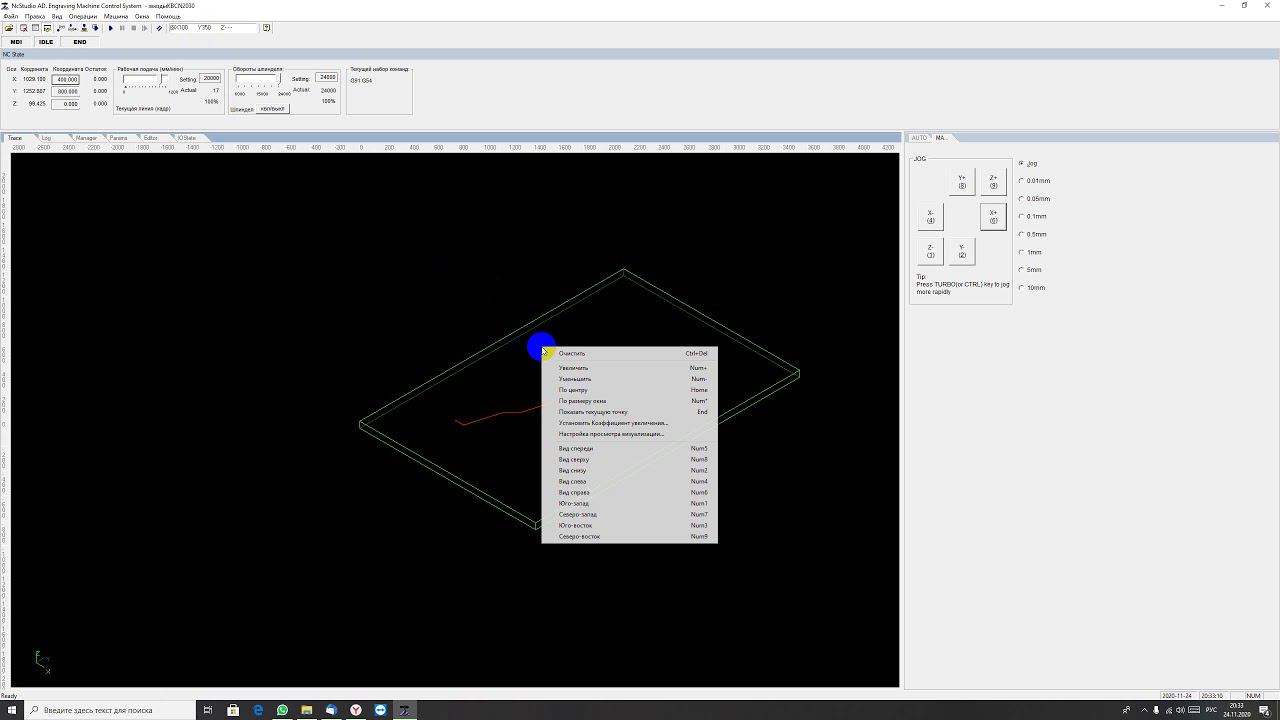Open the Окна menu

(x=142, y=16)
